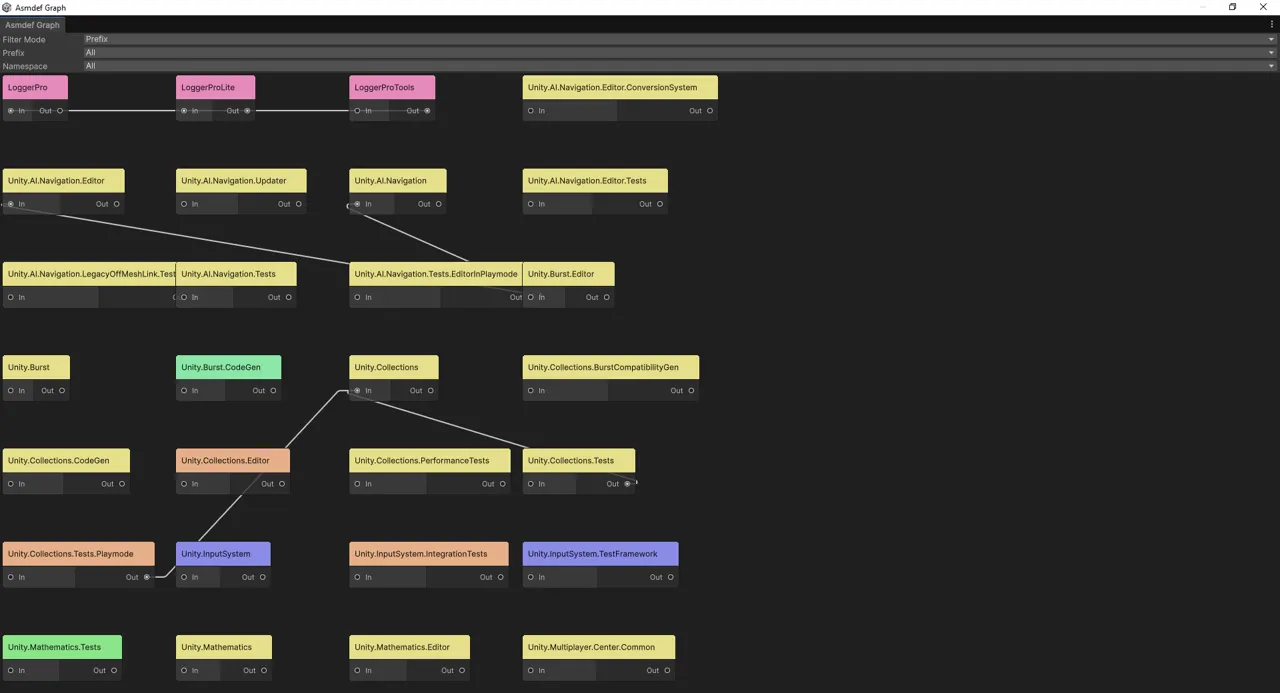Viewport: 1280px width, 693px height.
Task: Select the green Unity.Mathematics.Tests node title
Action: click(x=62, y=647)
